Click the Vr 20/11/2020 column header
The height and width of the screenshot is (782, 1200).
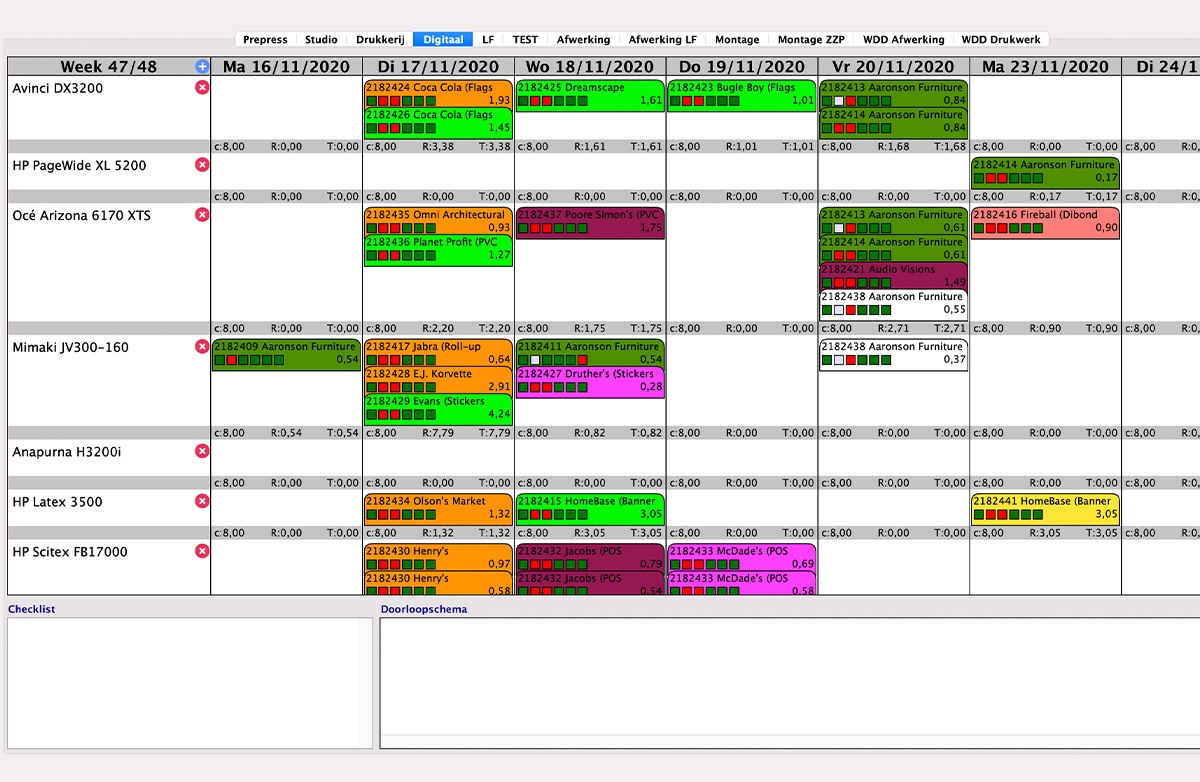pos(894,67)
